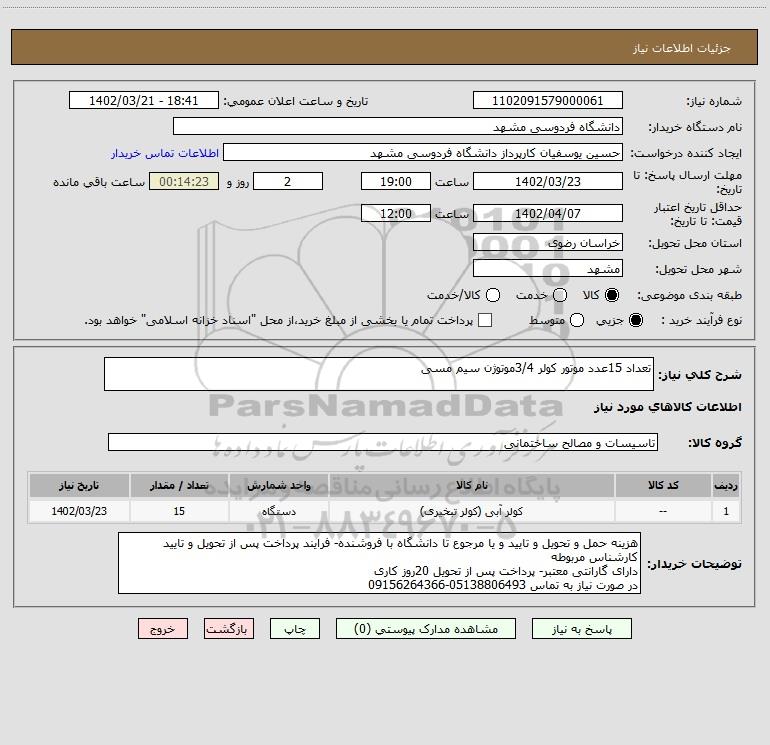770x745 pixels.
Task: Click the مشاهده مدارک پیوستی (0) button
Action: [426, 629]
